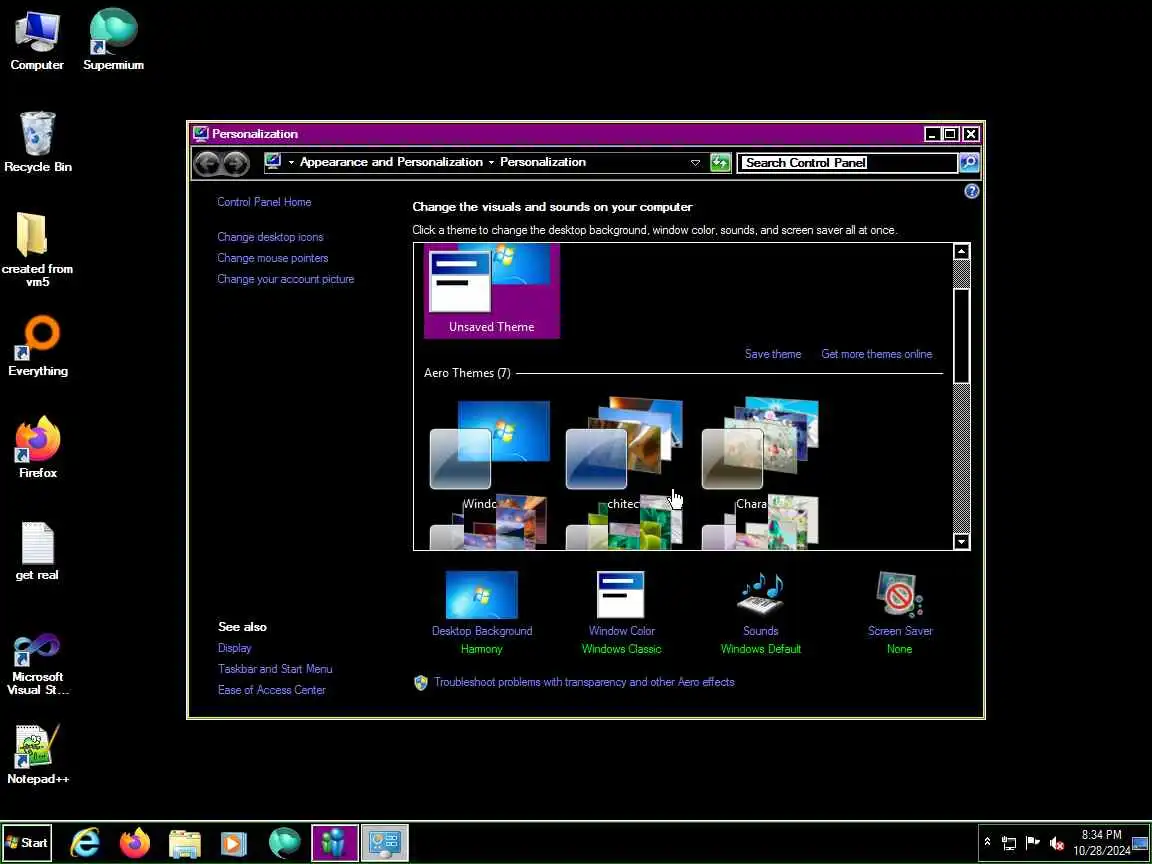Click the refresh button beside address bar
Screen dimensions: 1152x864
pos(720,162)
